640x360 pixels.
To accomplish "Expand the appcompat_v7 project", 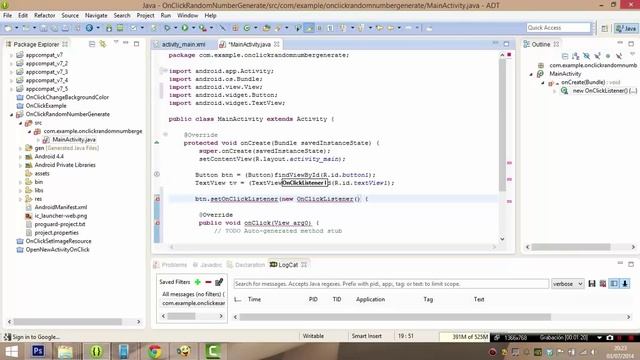I will coord(11,55).
